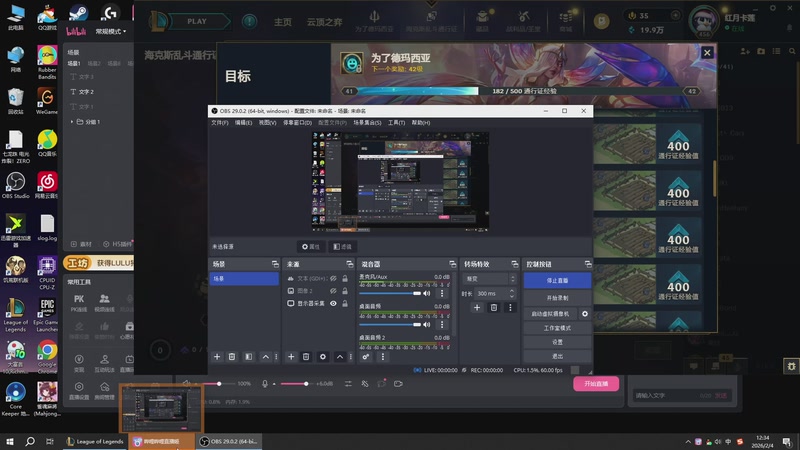
Task: Open Sources toolbar overflow three dots
Action: 351,357
